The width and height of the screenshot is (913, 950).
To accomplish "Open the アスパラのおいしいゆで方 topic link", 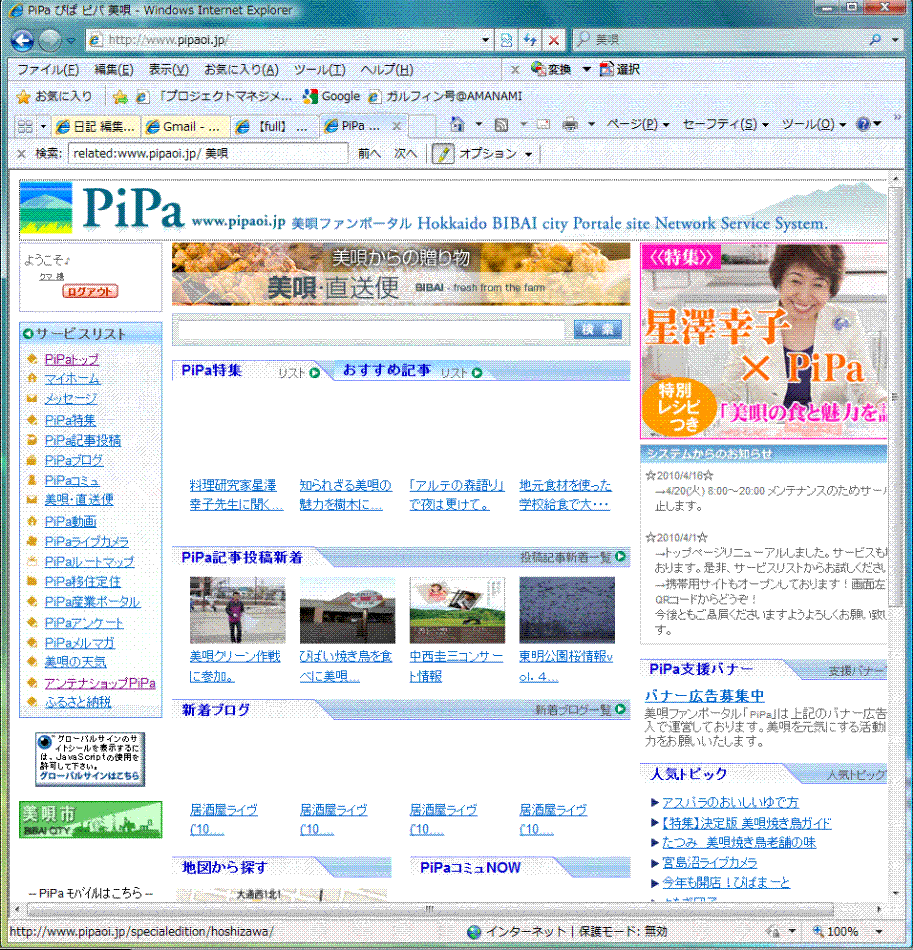I will click(x=730, y=802).
